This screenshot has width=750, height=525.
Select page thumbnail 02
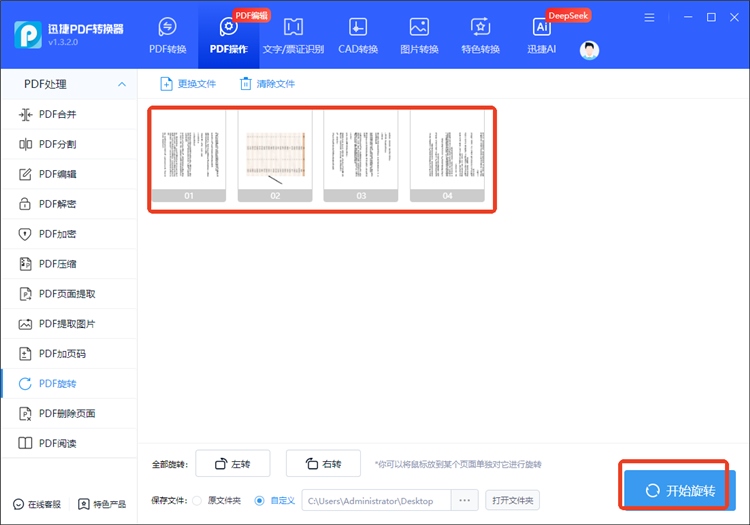pyautogui.click(x=275, y=156)
